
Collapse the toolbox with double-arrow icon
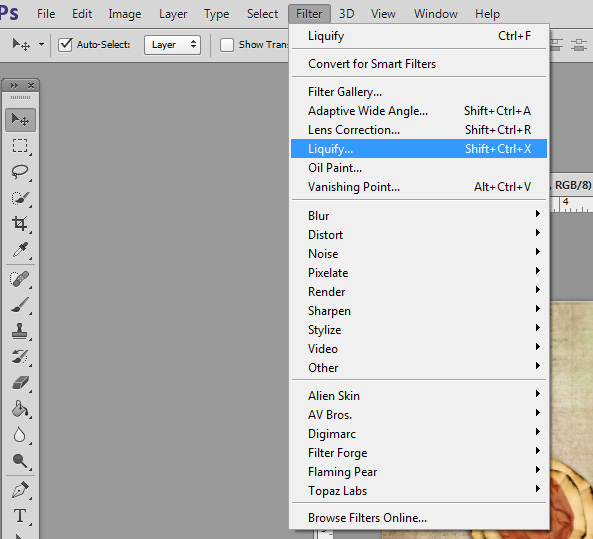(14, 85)
